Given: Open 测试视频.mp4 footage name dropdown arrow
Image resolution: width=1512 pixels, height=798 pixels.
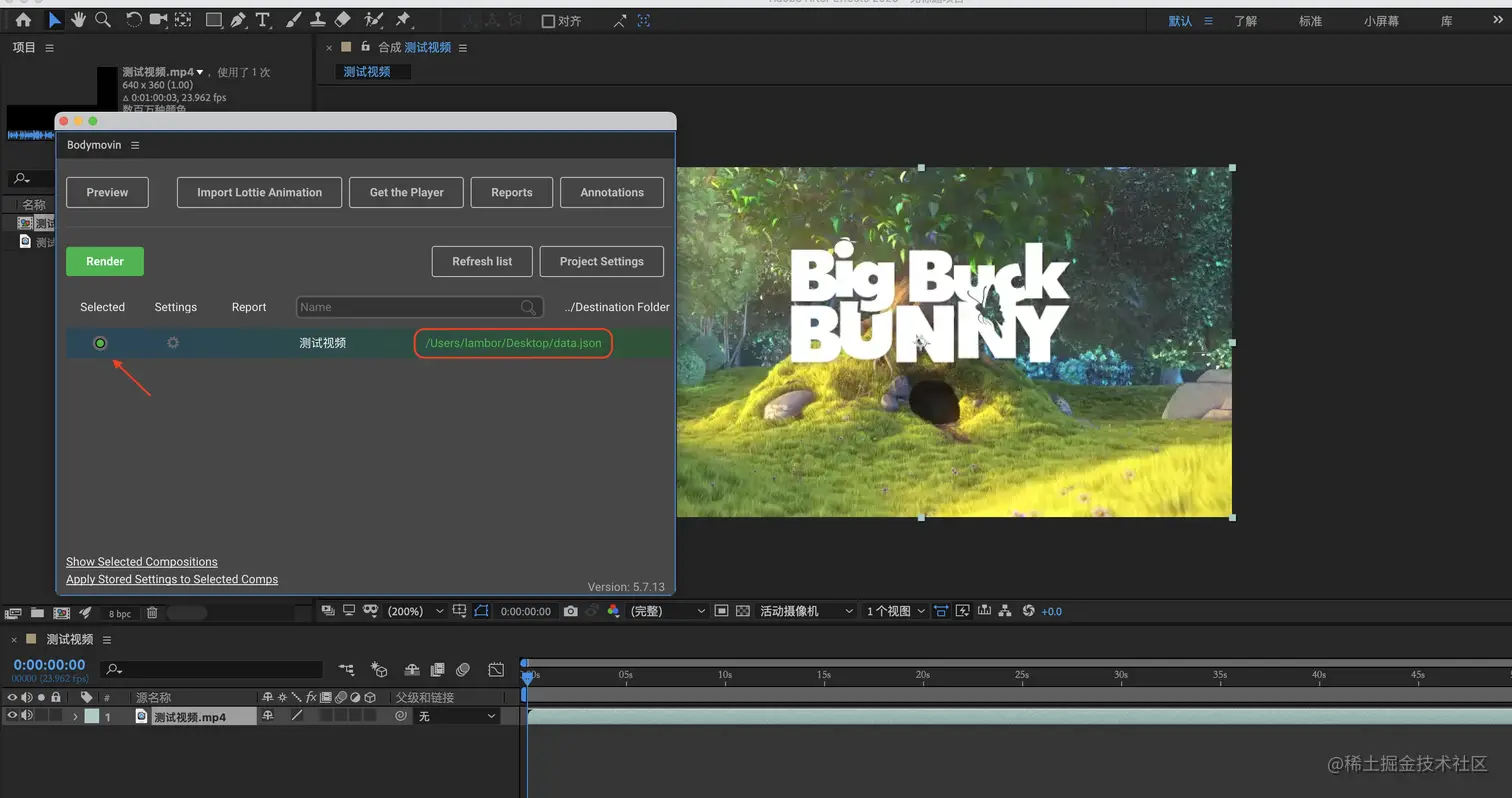Looking at the screenshot, I should coord(200,72).
